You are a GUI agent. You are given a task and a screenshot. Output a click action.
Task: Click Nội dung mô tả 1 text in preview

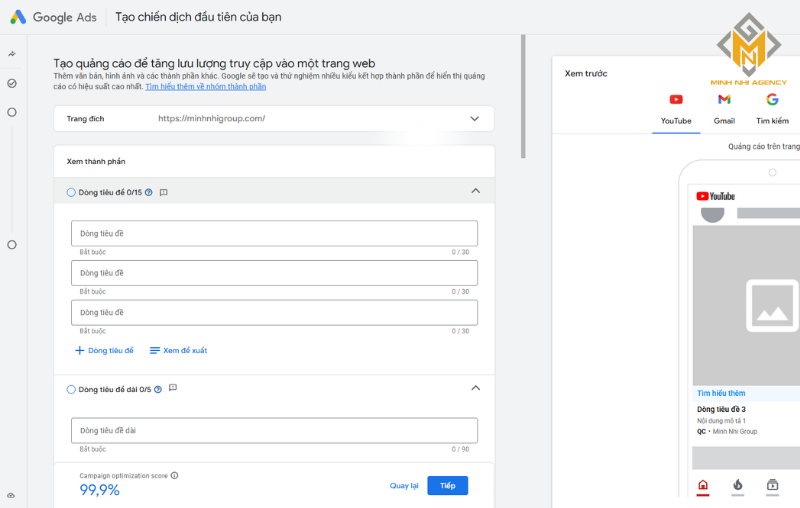(x=721, y=421)
